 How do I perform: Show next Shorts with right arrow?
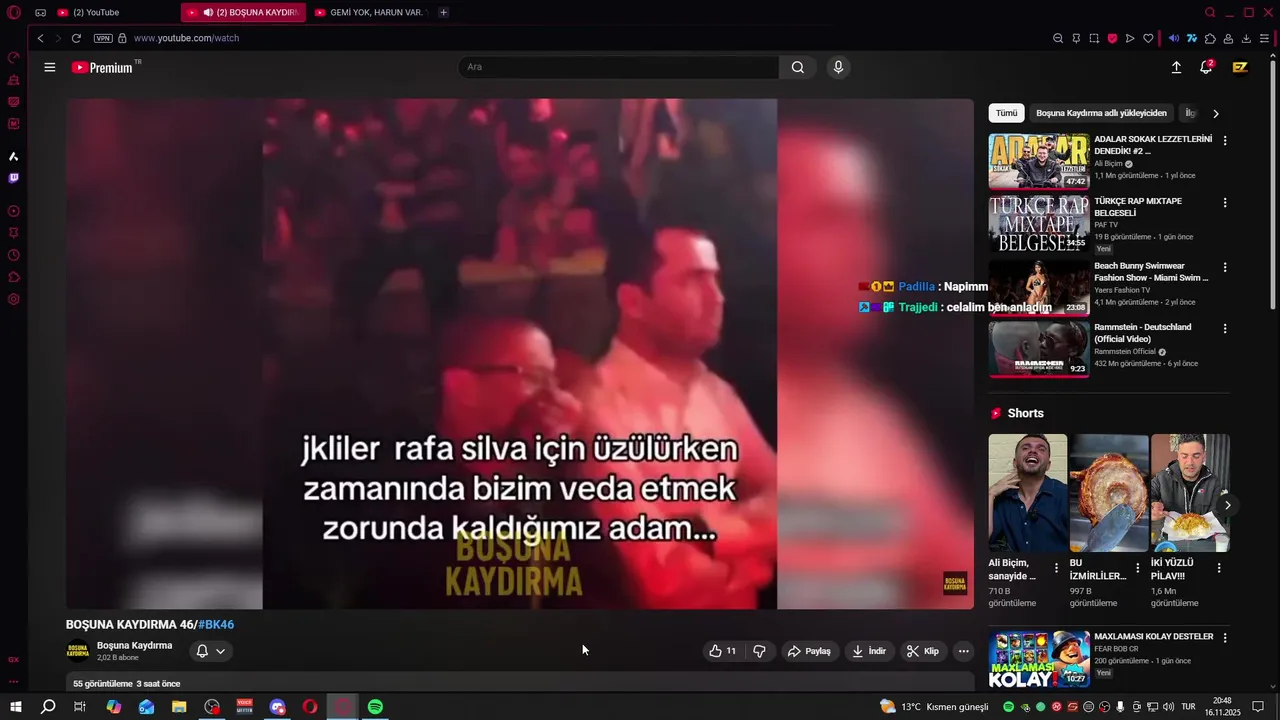pos(1228,506)
